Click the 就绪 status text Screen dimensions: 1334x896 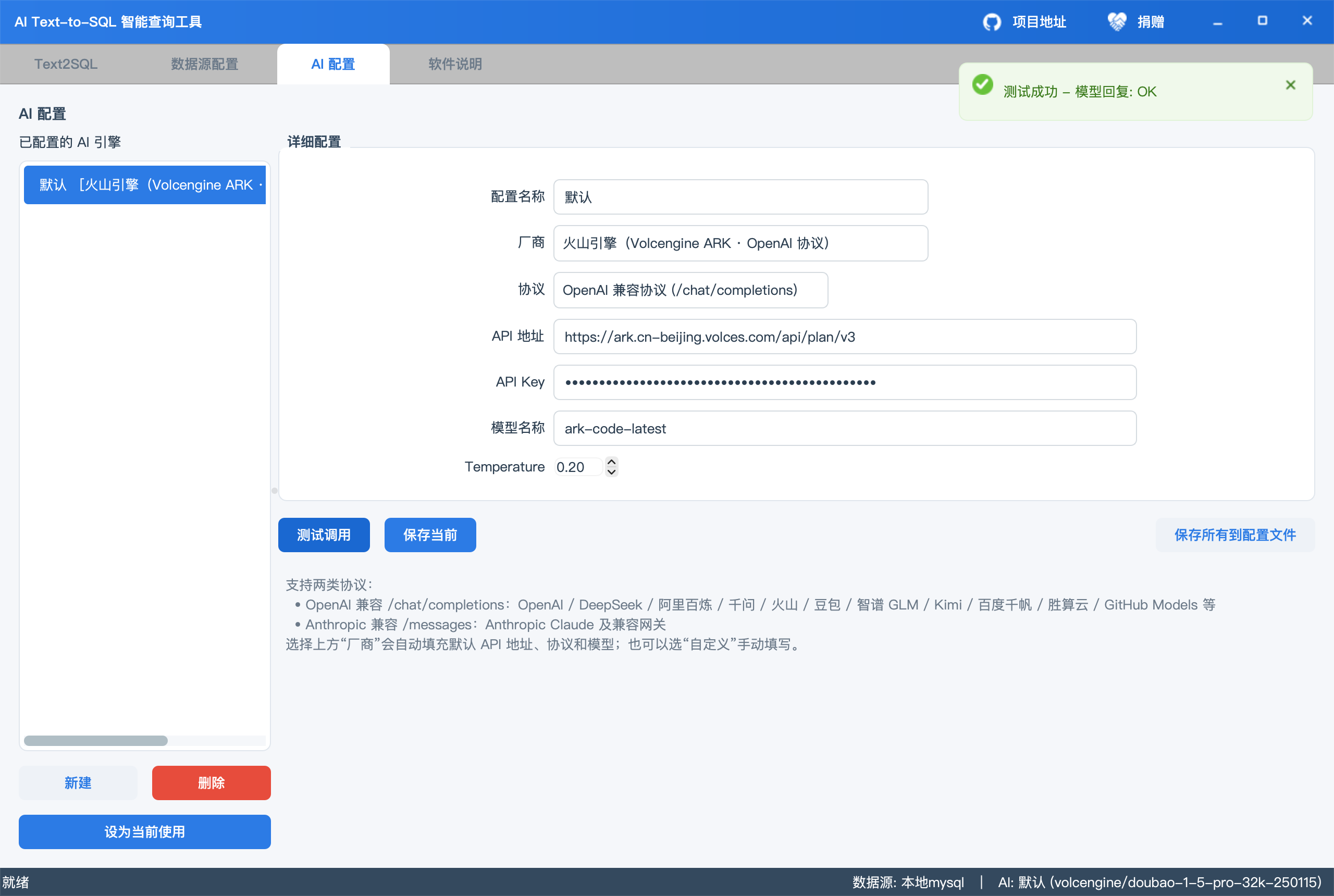[x=16, y=882]
